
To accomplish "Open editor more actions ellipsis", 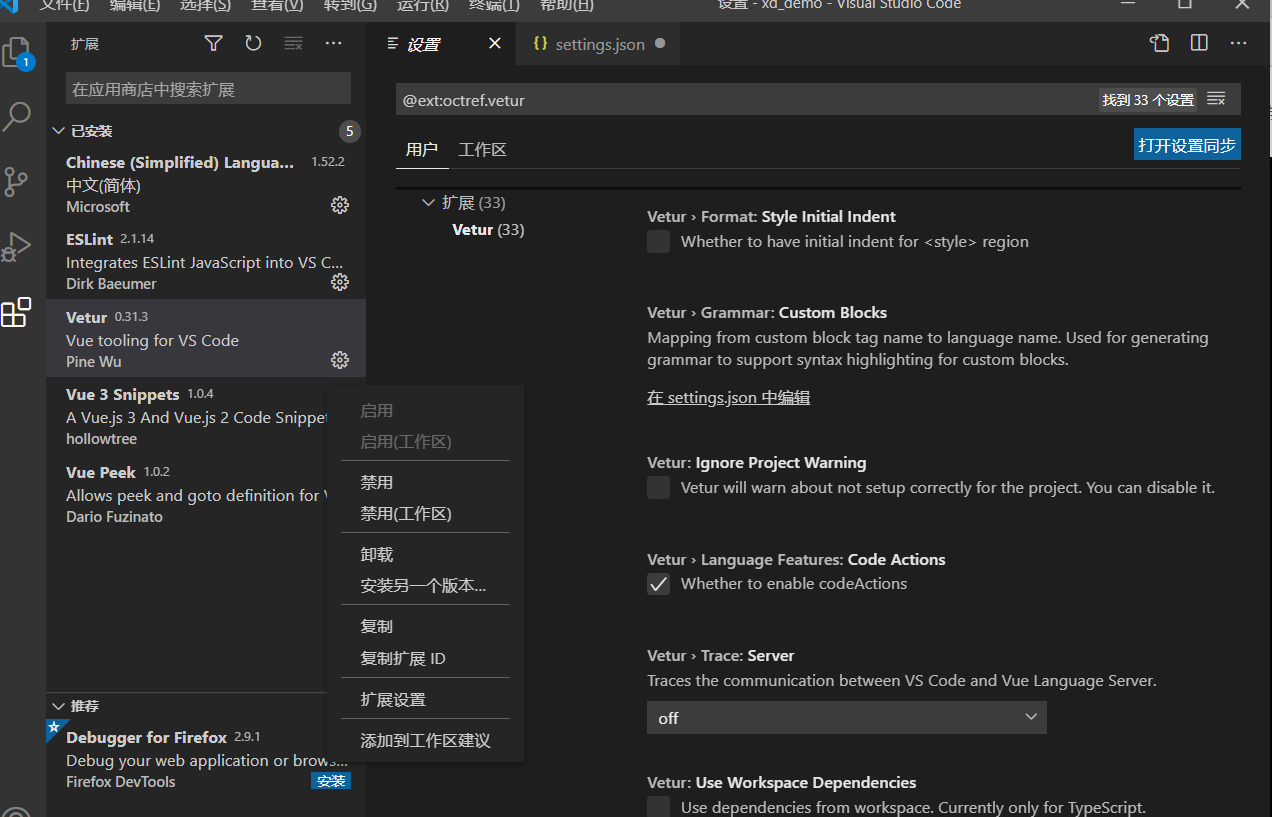I will [1238, 43].
